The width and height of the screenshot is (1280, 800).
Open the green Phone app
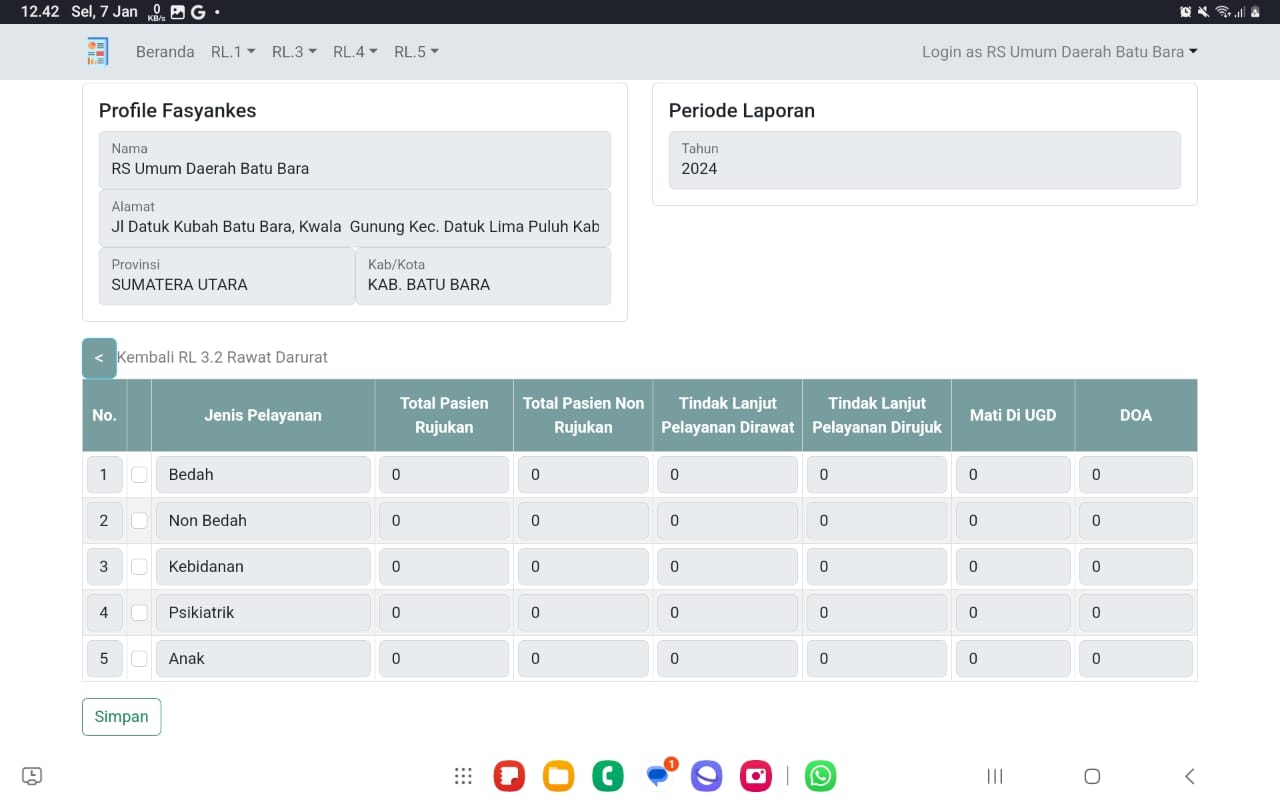point(607,776)
